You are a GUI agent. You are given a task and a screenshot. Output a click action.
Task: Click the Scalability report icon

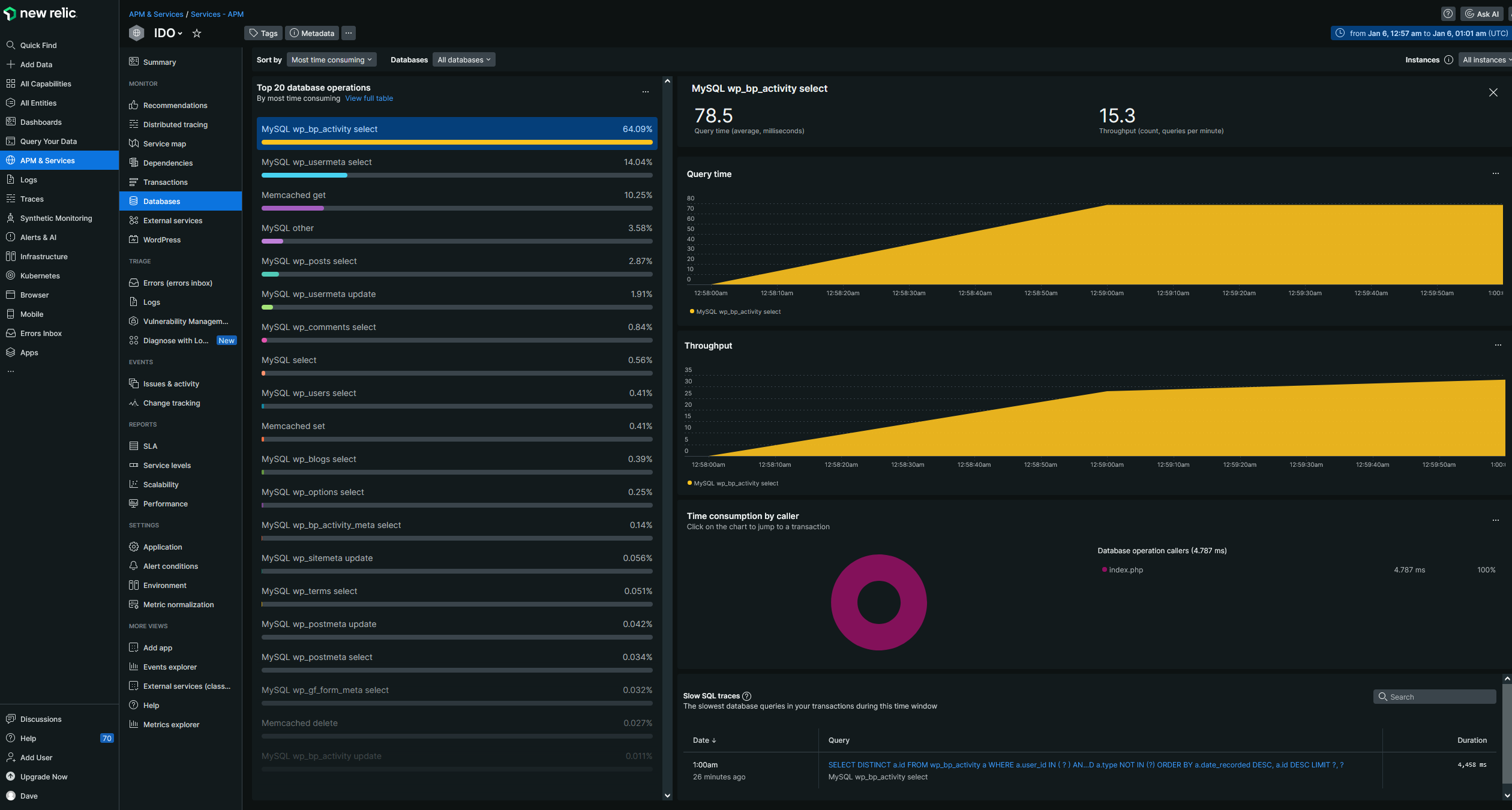tap(134, 484)
